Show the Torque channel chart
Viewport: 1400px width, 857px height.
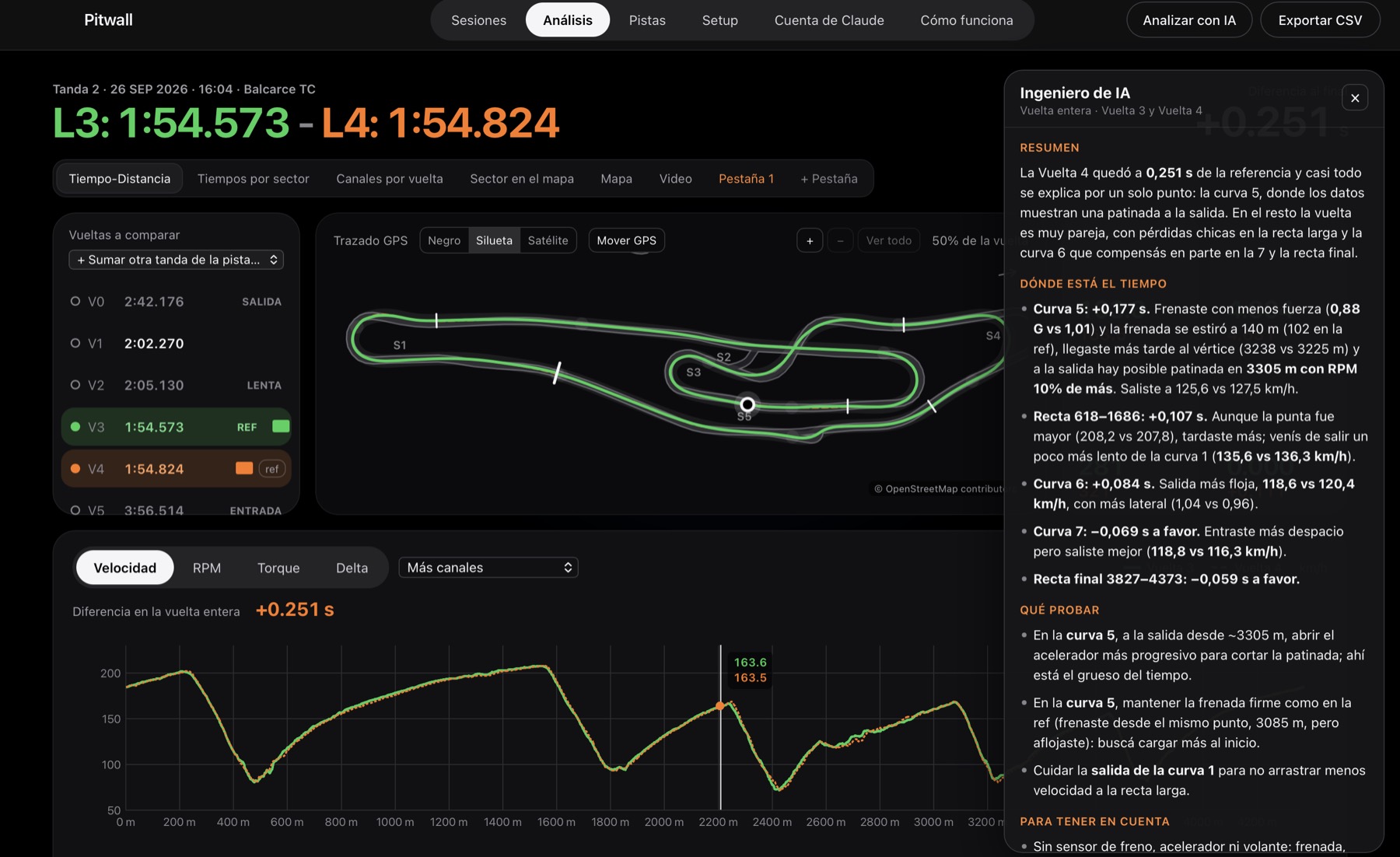pyautogui.click(x=278, y=568)
